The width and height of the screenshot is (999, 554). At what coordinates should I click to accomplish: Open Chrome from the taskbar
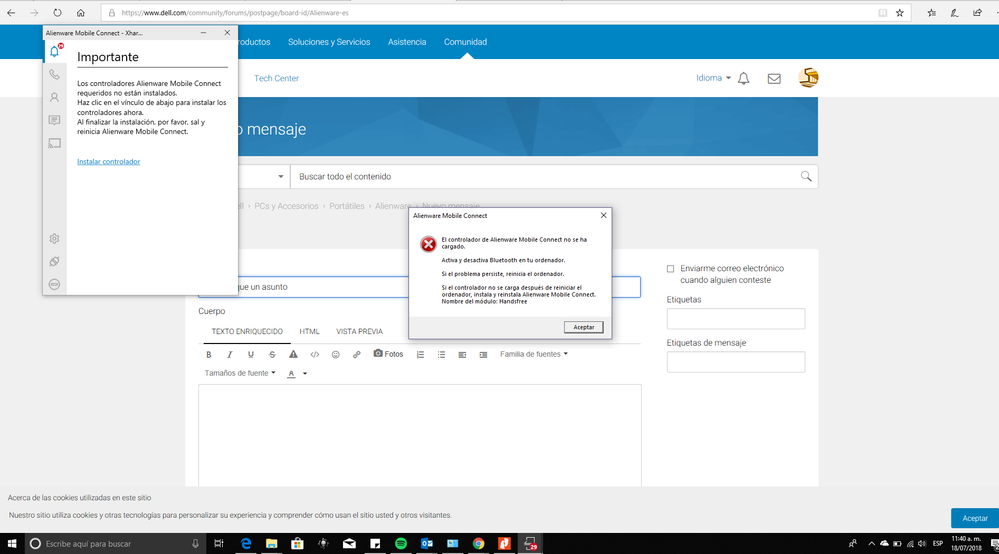pyautogui.click(x=478, y=543)
